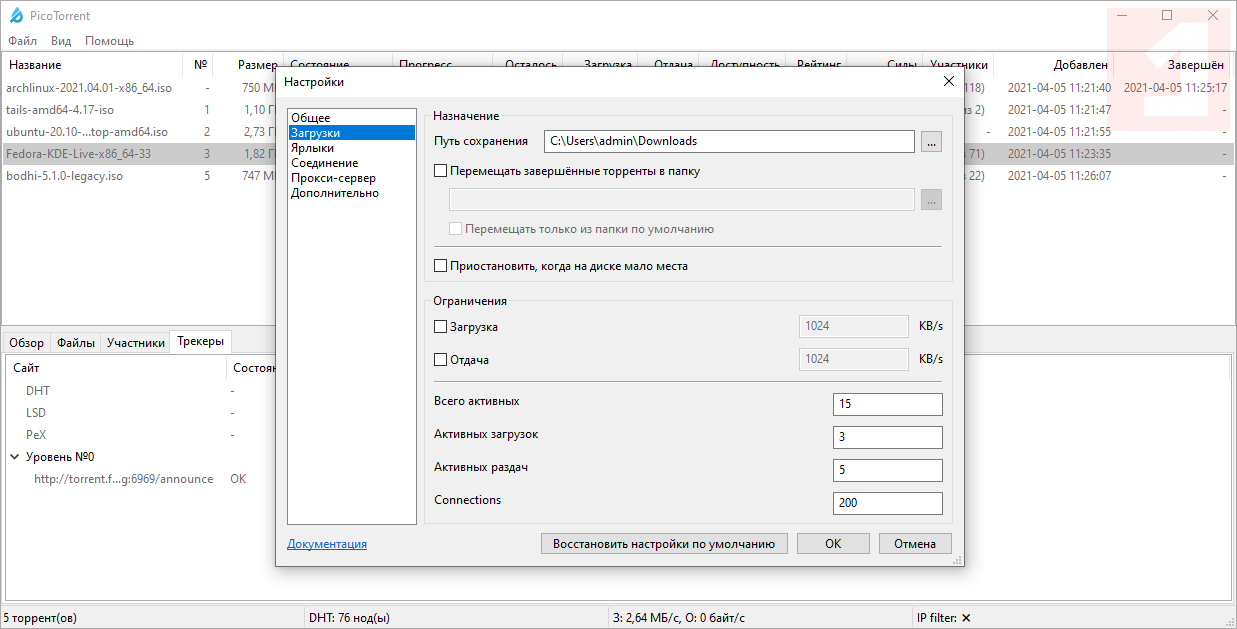Open the Файл menu
This screenshot has height=629, width=1237.
pos(22,41)
